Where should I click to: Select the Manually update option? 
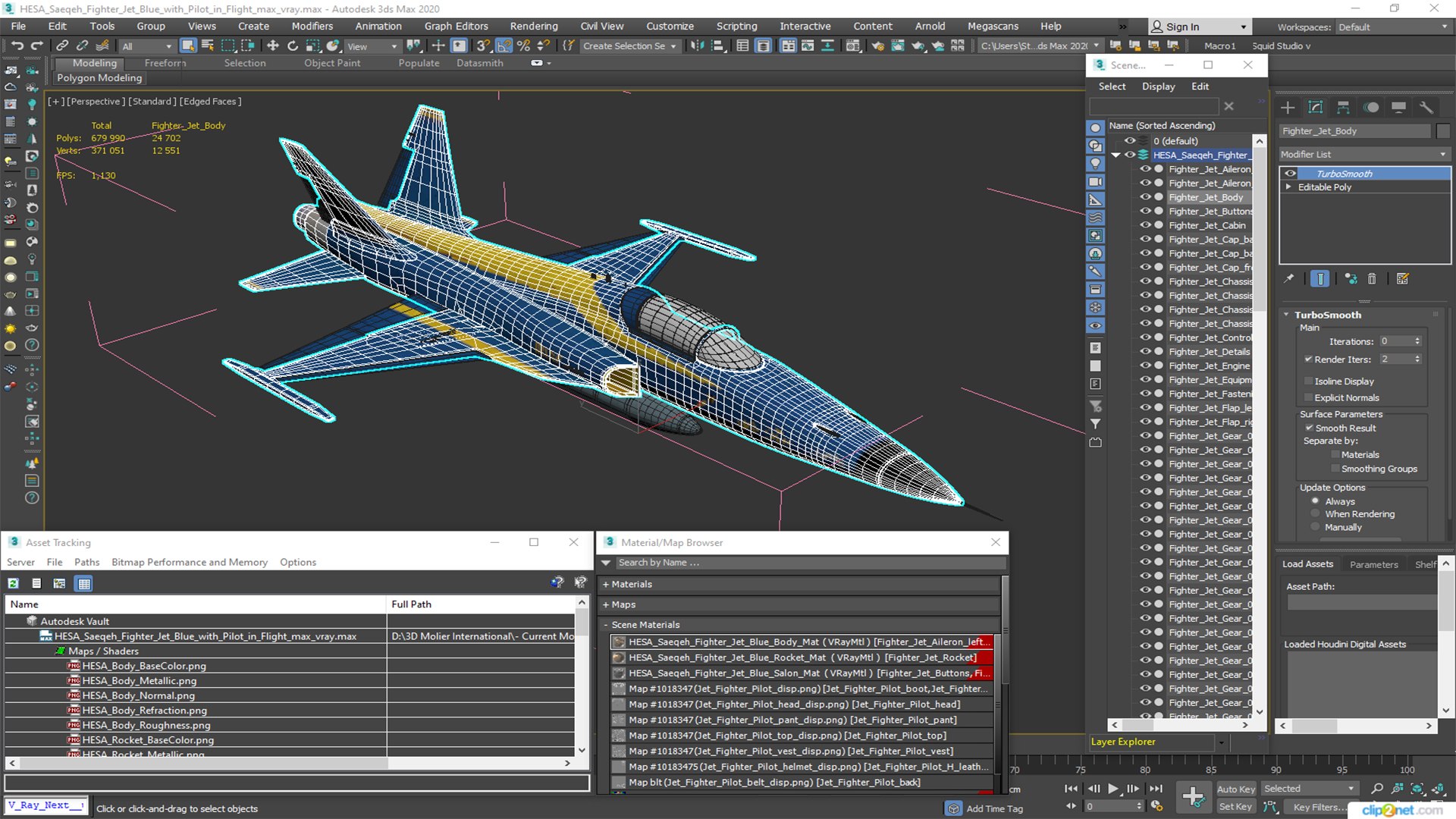pos(1316,528)
